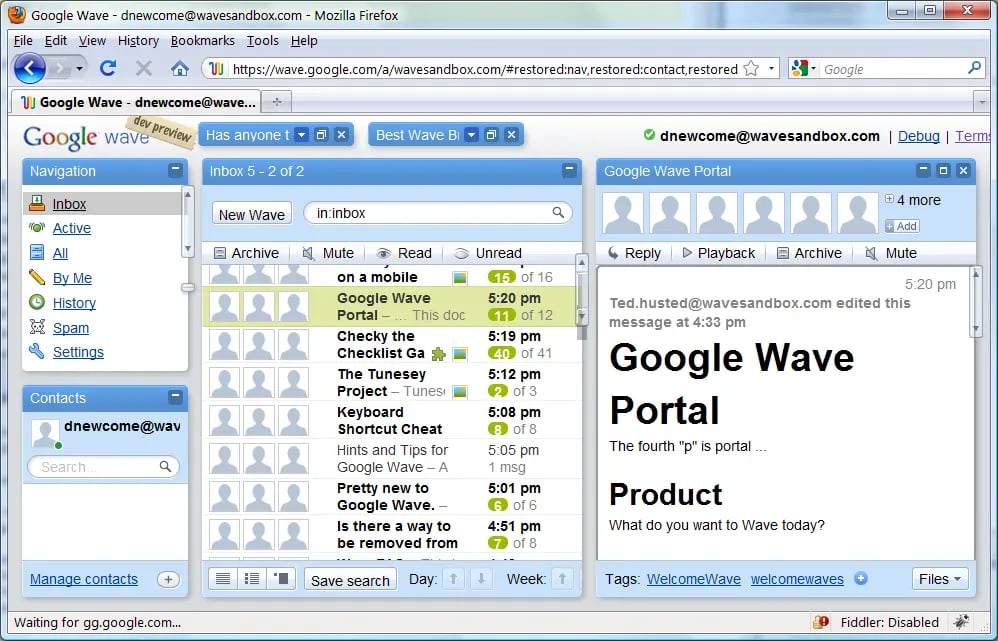The width and height of the screenshot is (998, 641).
Task: Click the Spam skull icon
Action: (x=37, y=327)
